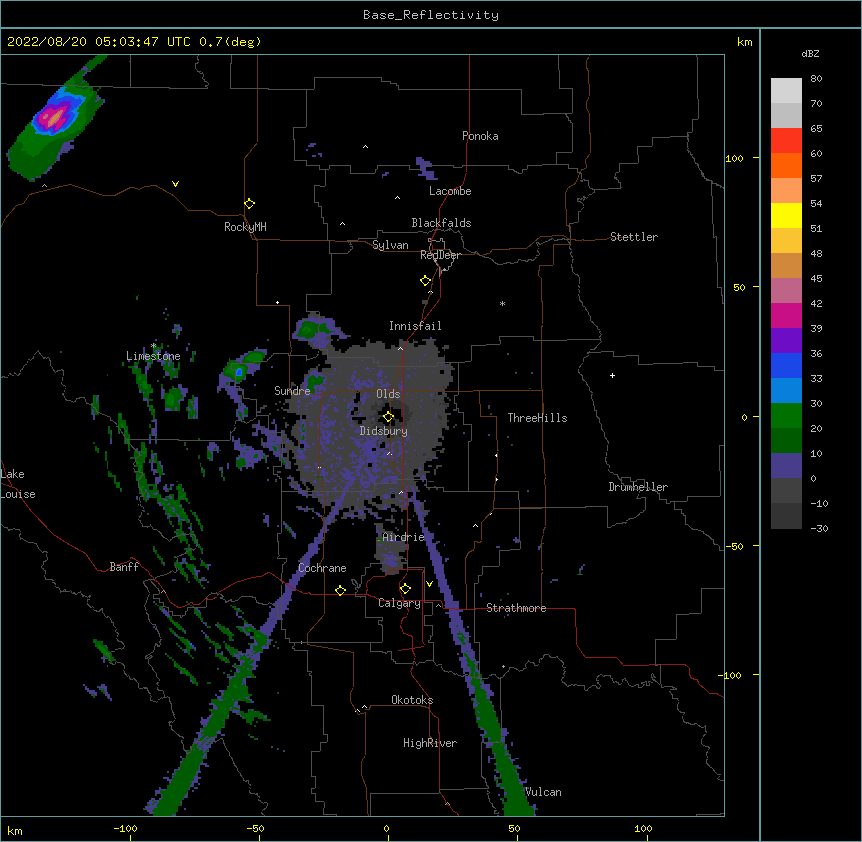The width and height of the screenshot is (862, 842).
Task: Select the 65-60 dBZ red legend swatch
Action: click(786, 141)
